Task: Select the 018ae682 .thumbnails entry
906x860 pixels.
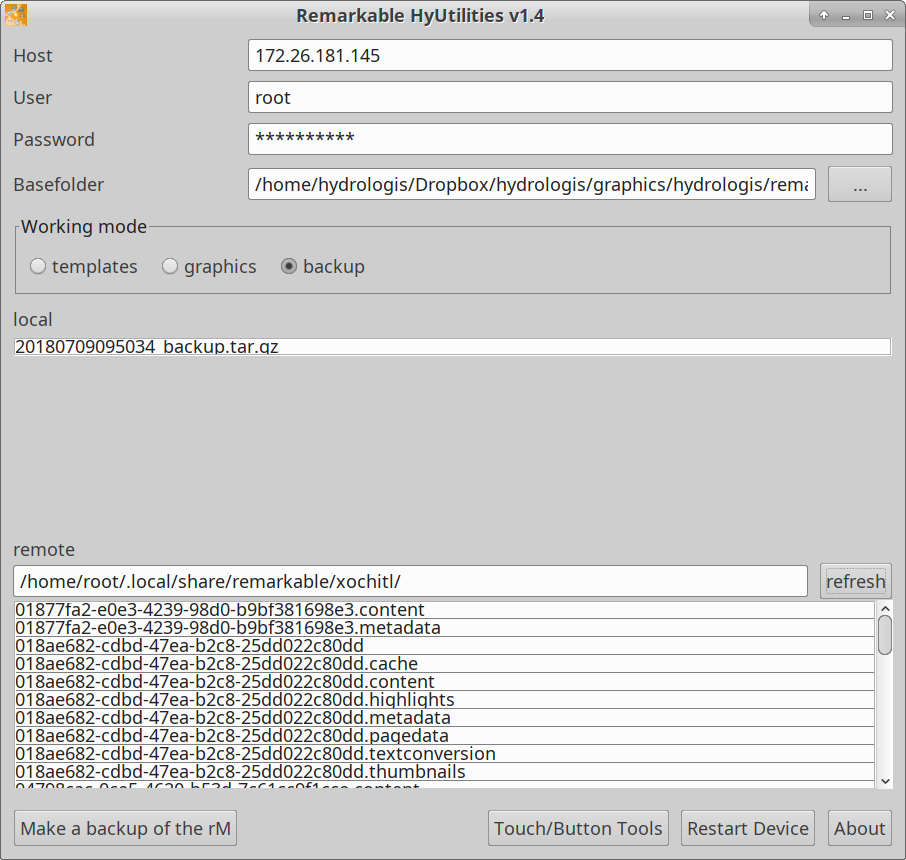Action: tap(444, 771)
